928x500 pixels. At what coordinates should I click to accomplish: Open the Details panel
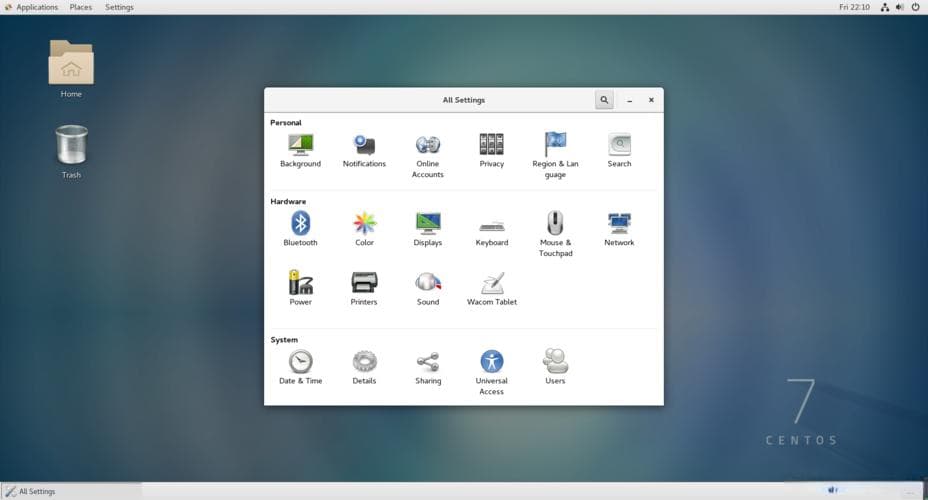point(365,368)
